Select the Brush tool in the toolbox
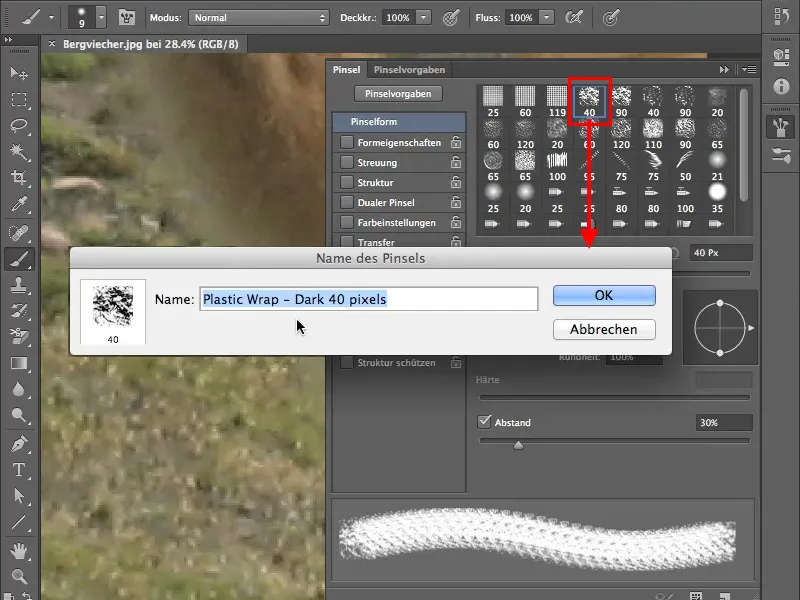800x600 pixels. [x=19, y=259]
